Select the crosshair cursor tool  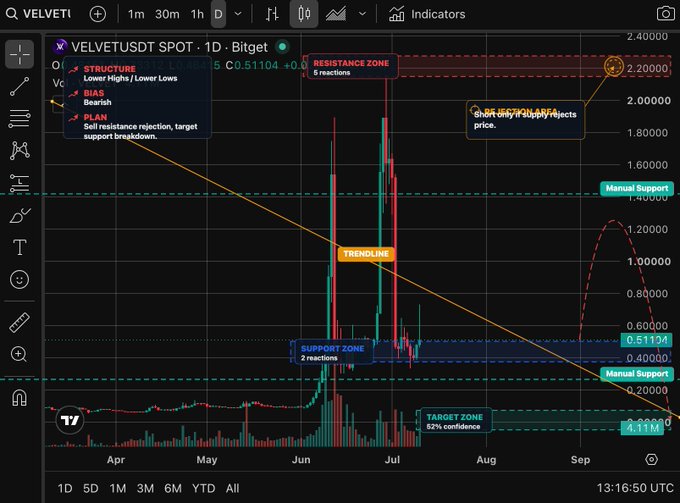tap(20, 54)
